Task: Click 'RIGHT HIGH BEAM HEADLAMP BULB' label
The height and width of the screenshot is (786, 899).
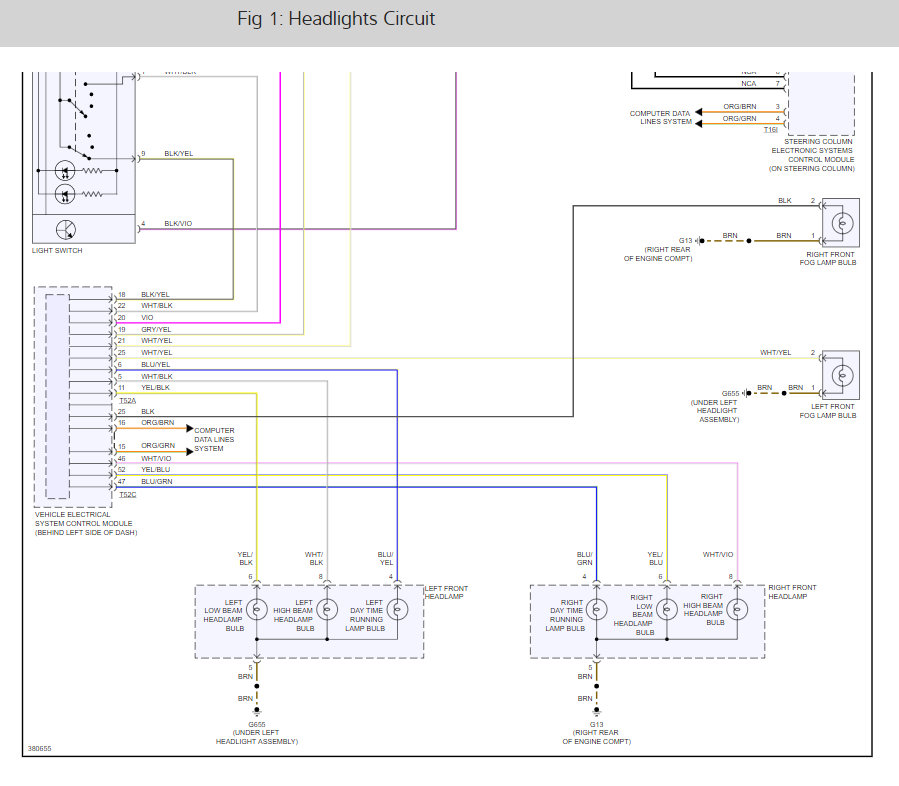Action: pos(703,609)
